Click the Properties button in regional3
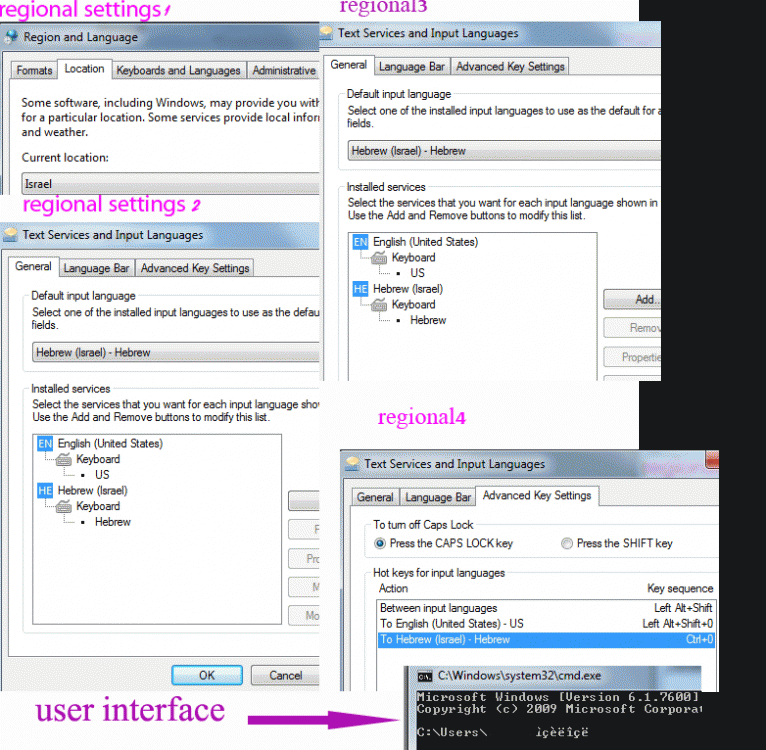 [x=632, y=357]
